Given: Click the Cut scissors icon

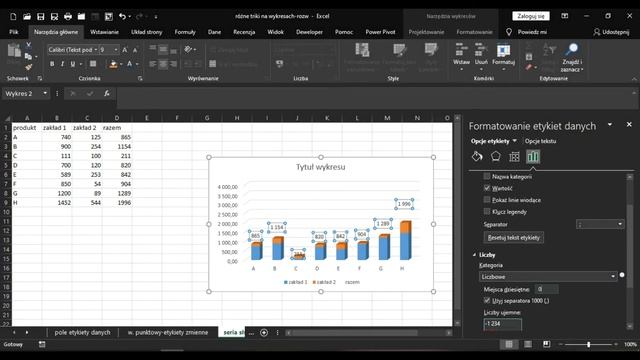Looking at the screenshot, I should (28, 45).
